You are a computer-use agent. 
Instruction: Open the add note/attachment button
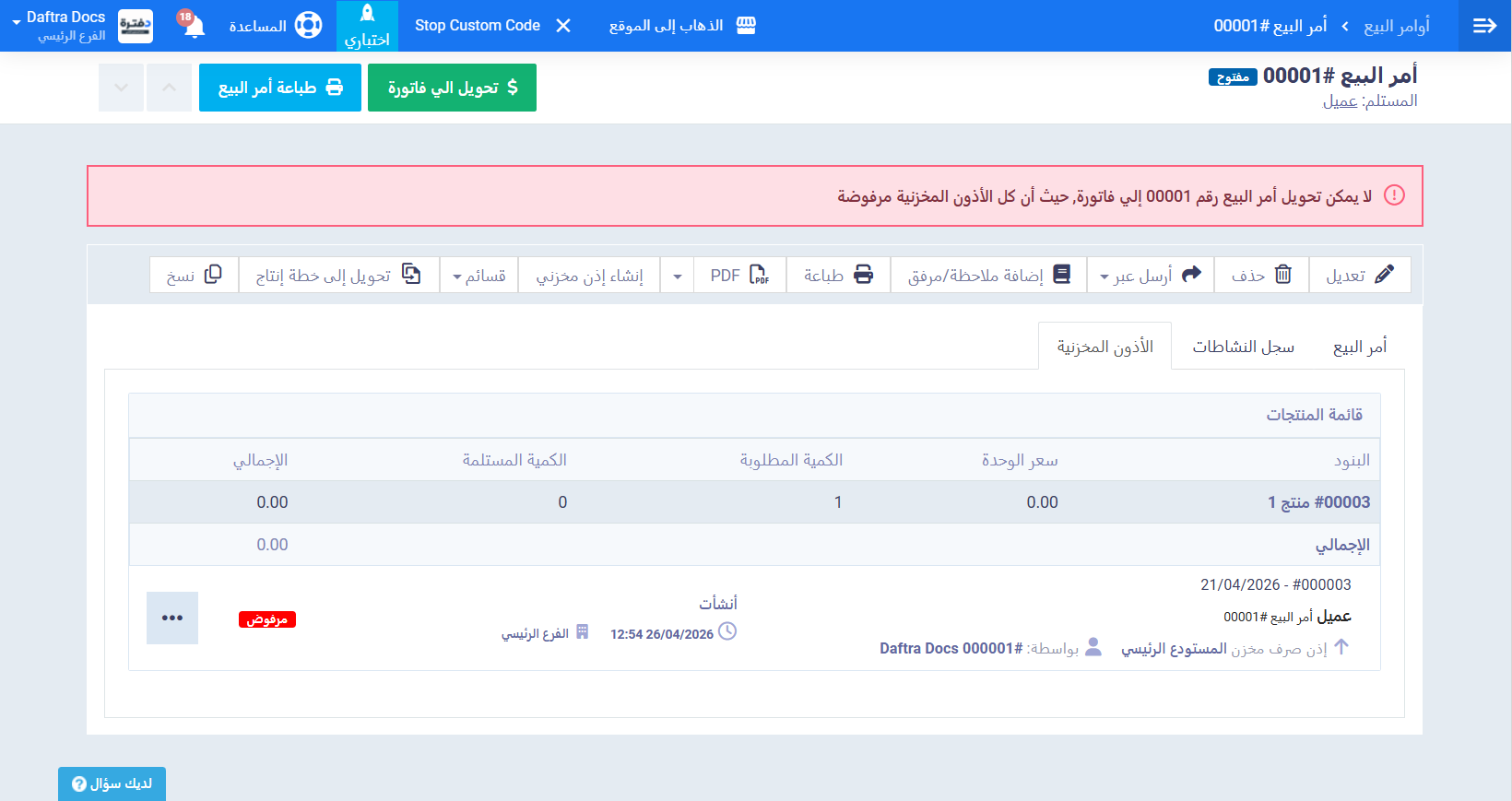988,275
